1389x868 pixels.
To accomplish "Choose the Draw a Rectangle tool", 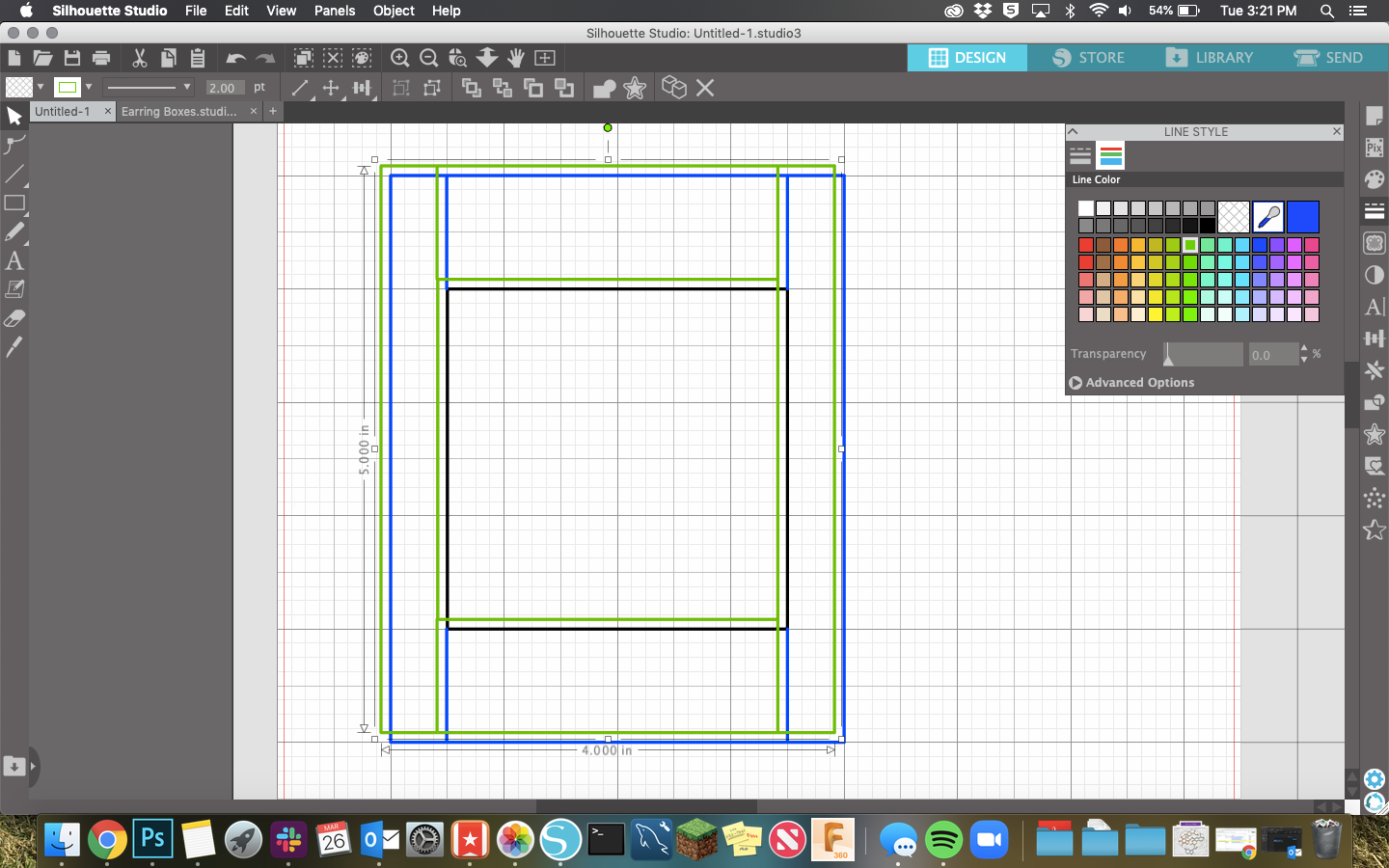I will pos(14,203).
